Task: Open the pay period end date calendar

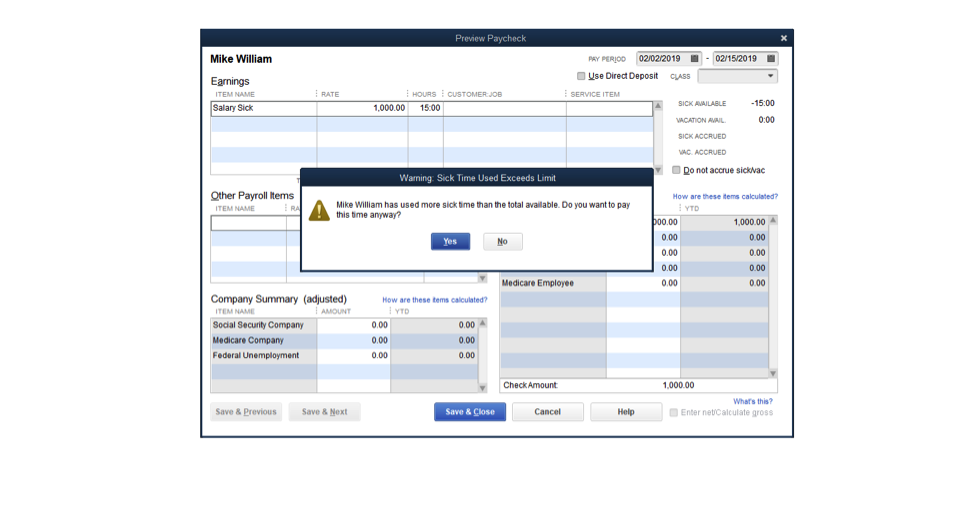Action: 771,59
